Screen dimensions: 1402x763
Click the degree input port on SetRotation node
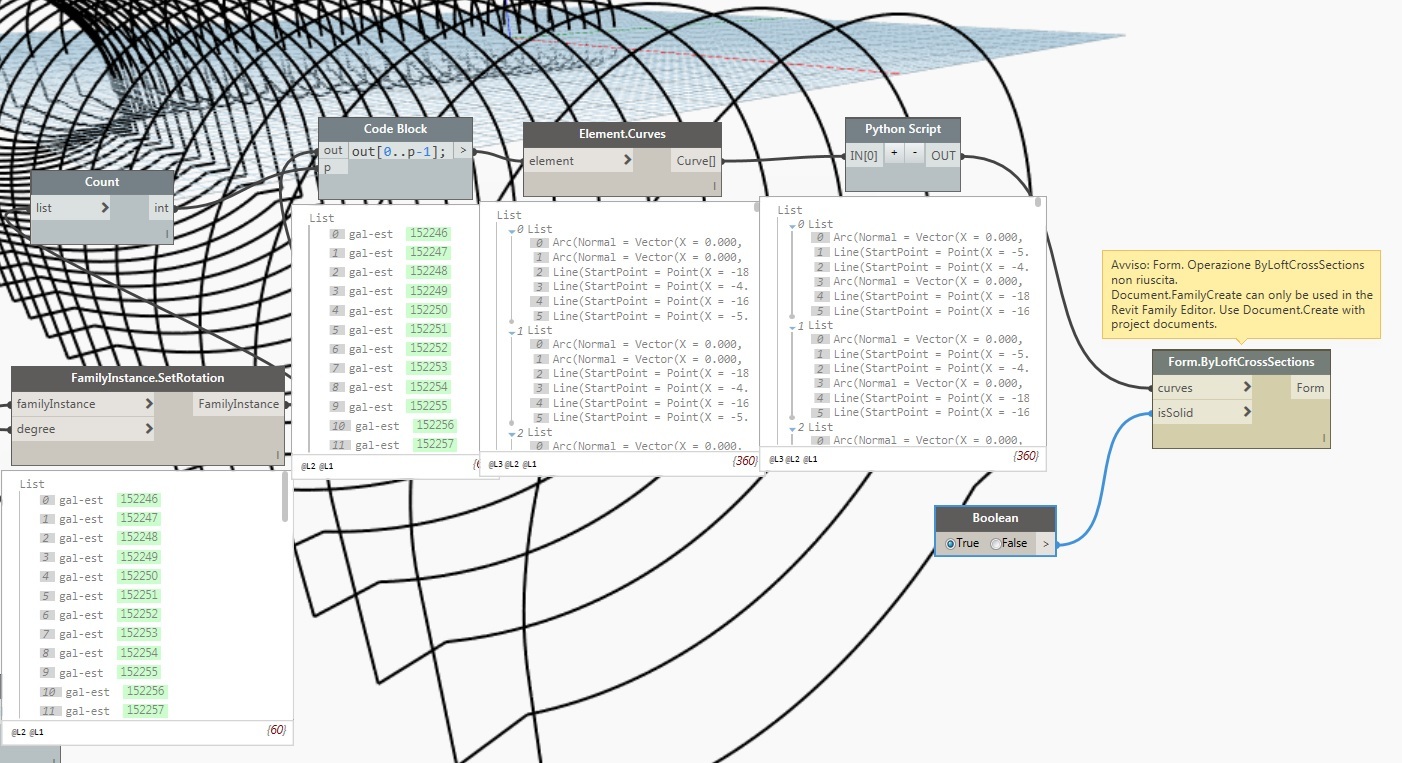tap(84, 429)
